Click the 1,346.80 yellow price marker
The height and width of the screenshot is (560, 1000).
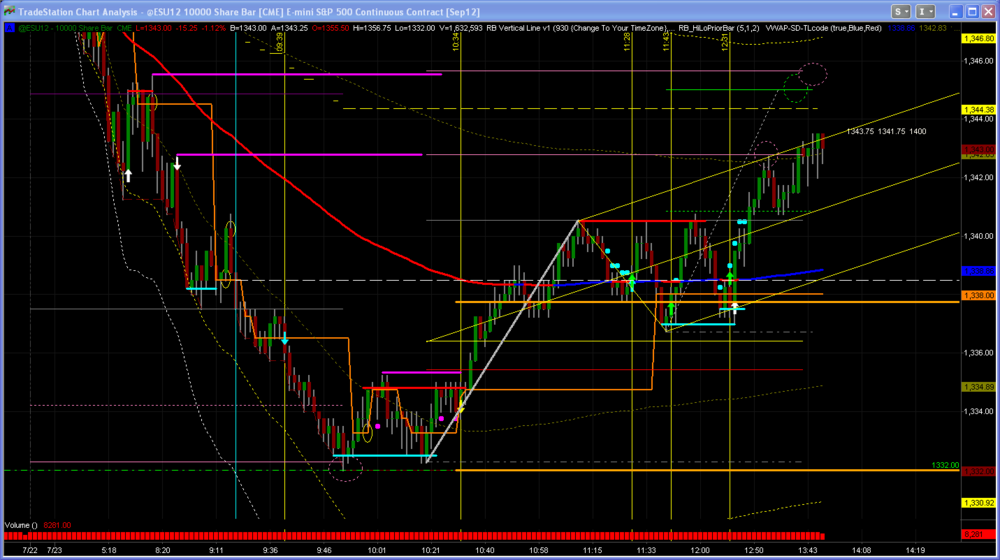pyautogui.click(x=978, y=39)
